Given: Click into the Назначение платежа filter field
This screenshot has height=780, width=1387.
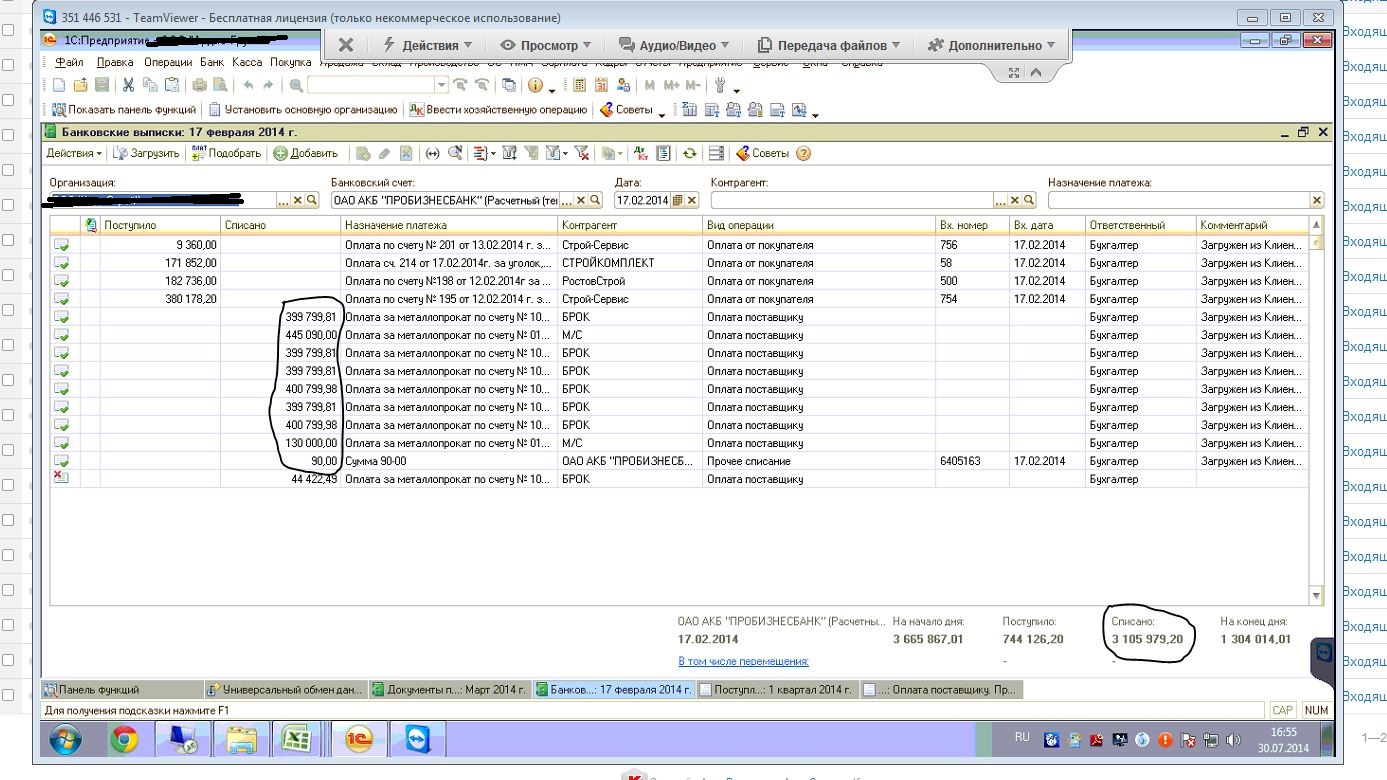Looking at the screenshot, I should click(1178, 200).
